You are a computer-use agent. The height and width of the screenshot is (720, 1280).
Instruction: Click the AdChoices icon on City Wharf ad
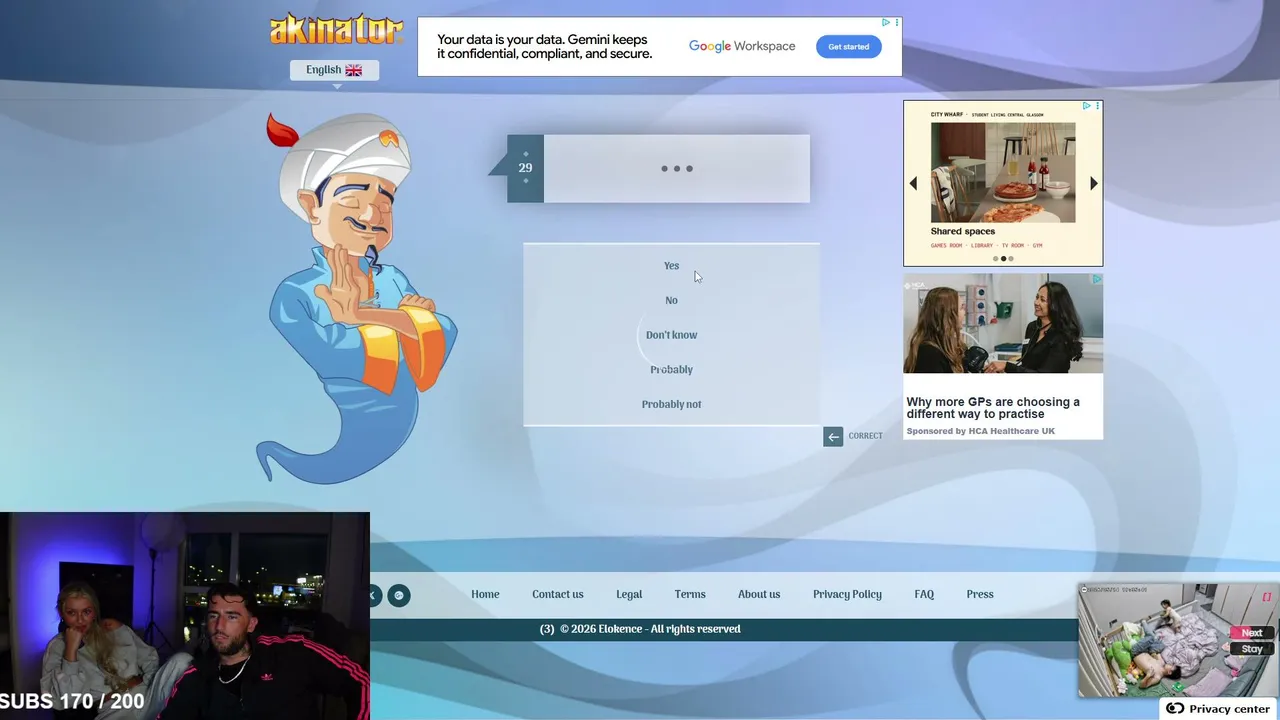tap(1087, 106)
